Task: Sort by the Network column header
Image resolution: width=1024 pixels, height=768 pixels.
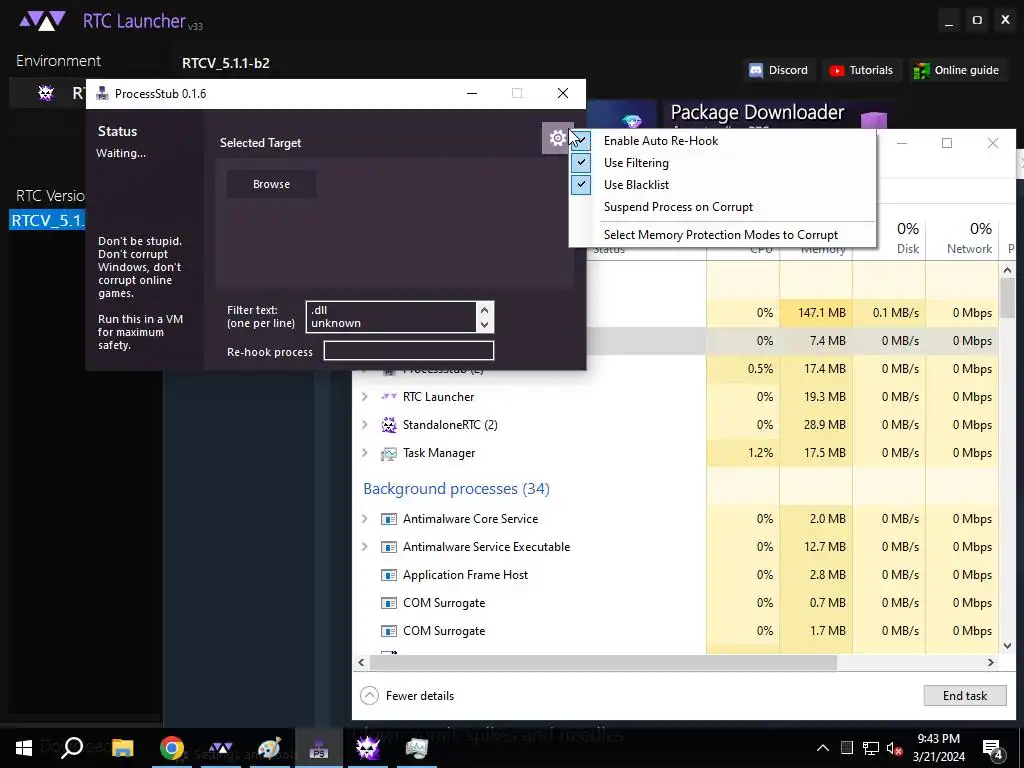Action: point(963,237)
